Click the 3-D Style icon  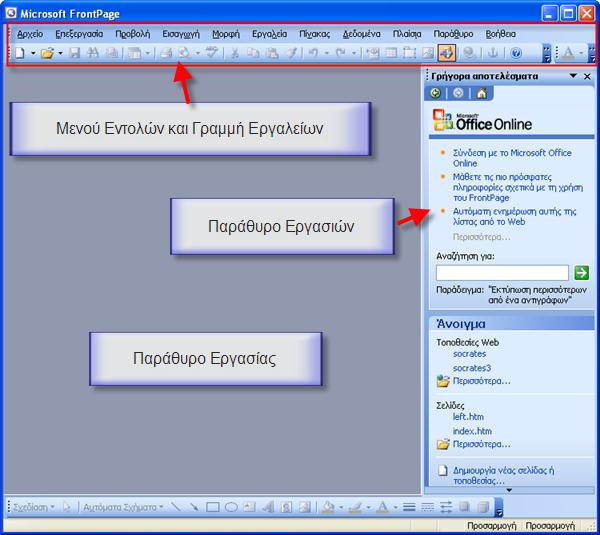tap(483, 507)
